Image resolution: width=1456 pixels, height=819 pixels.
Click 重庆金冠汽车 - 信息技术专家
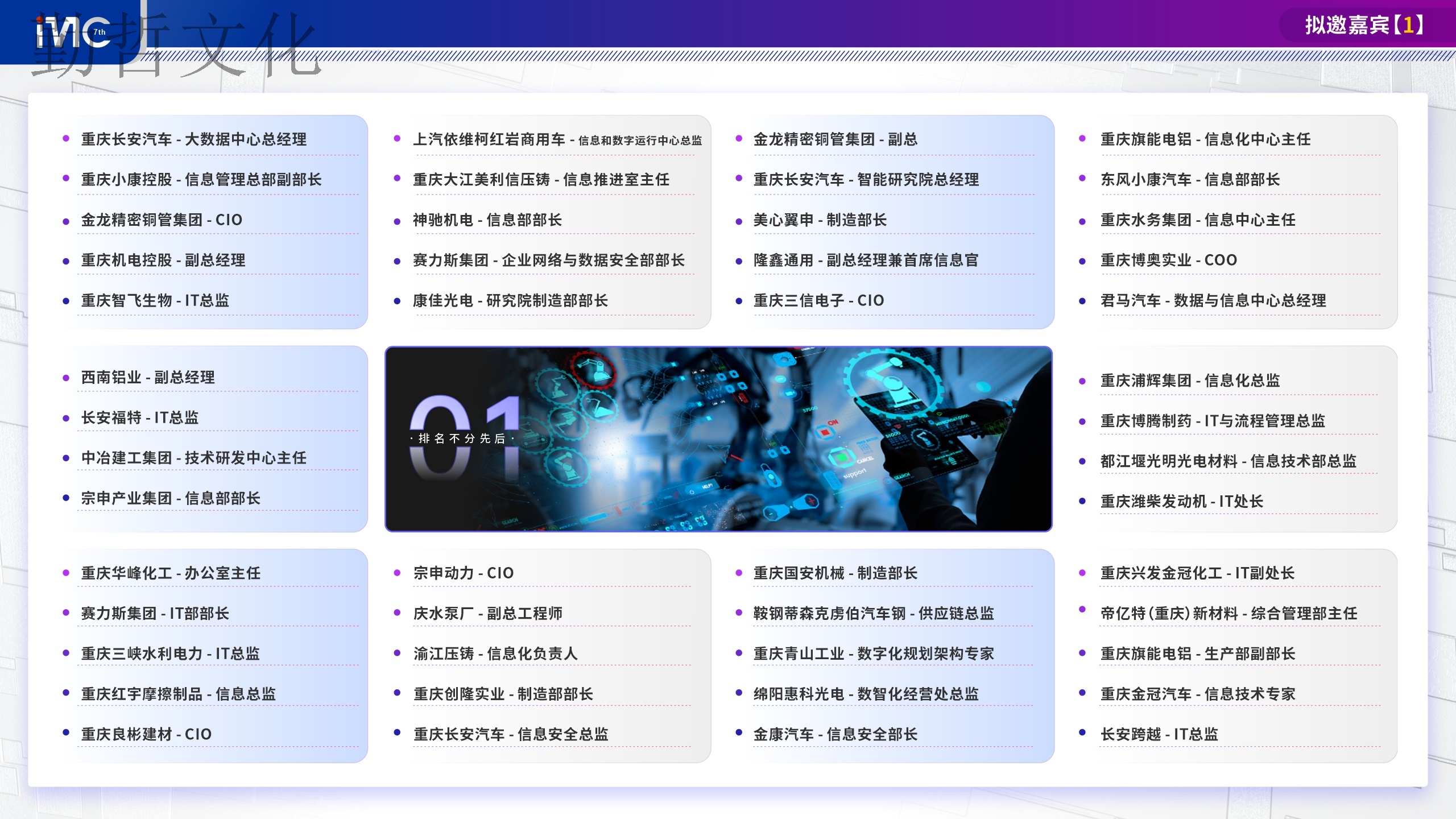pos(1198,694)
